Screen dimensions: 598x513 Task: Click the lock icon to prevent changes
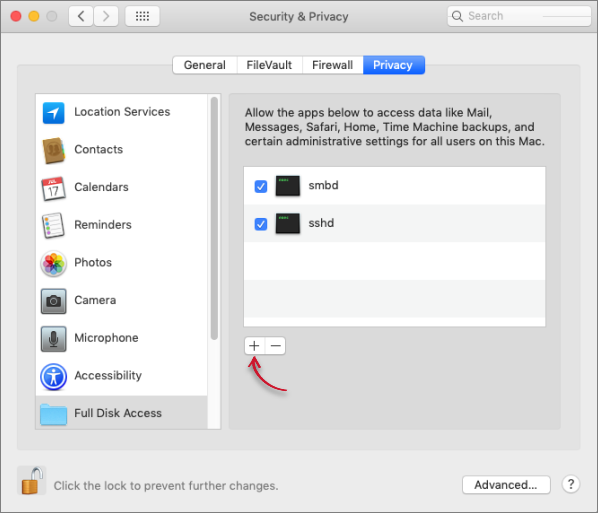[32, 481]
